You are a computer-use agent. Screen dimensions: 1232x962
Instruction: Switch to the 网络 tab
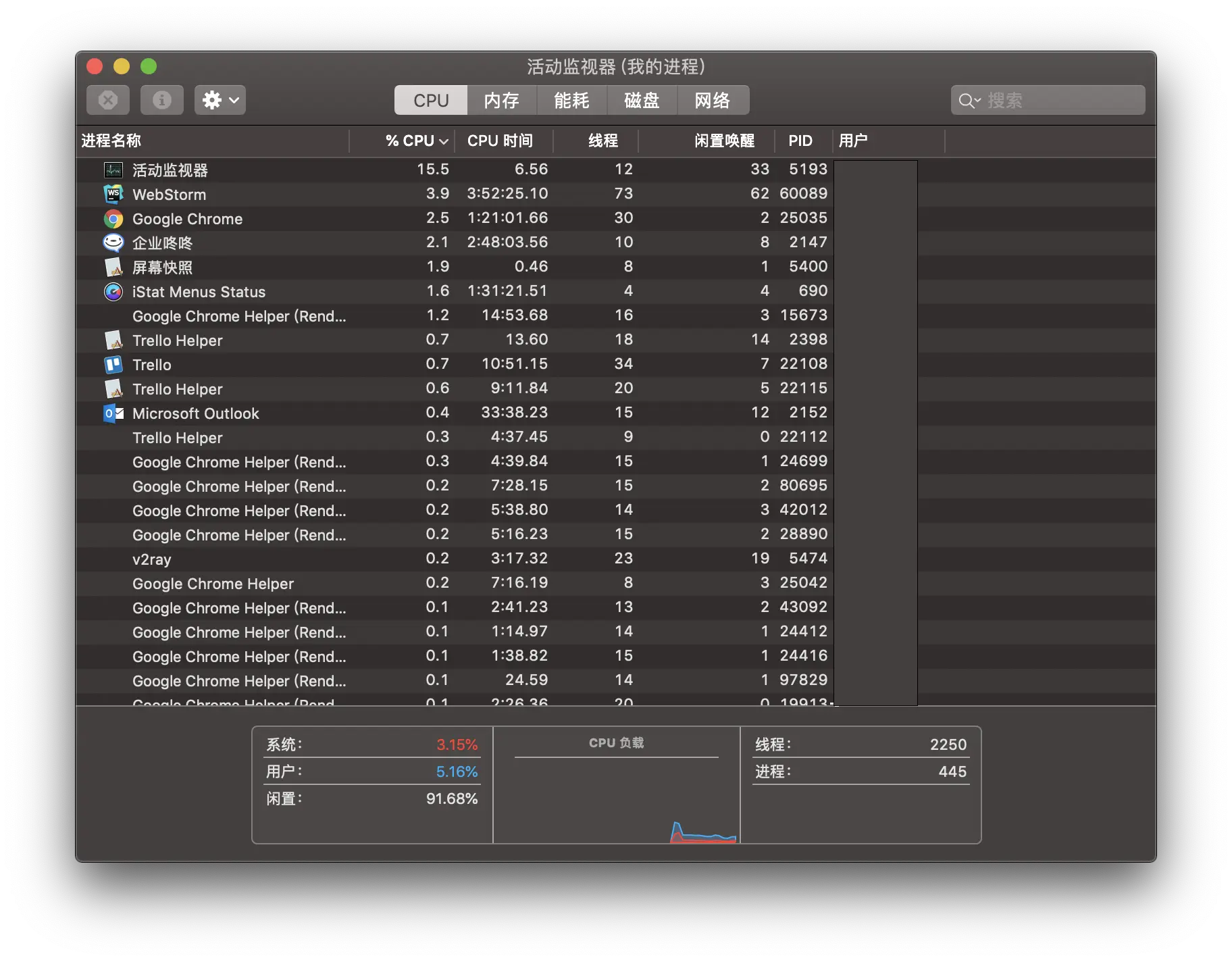click(x=713, y=100)
